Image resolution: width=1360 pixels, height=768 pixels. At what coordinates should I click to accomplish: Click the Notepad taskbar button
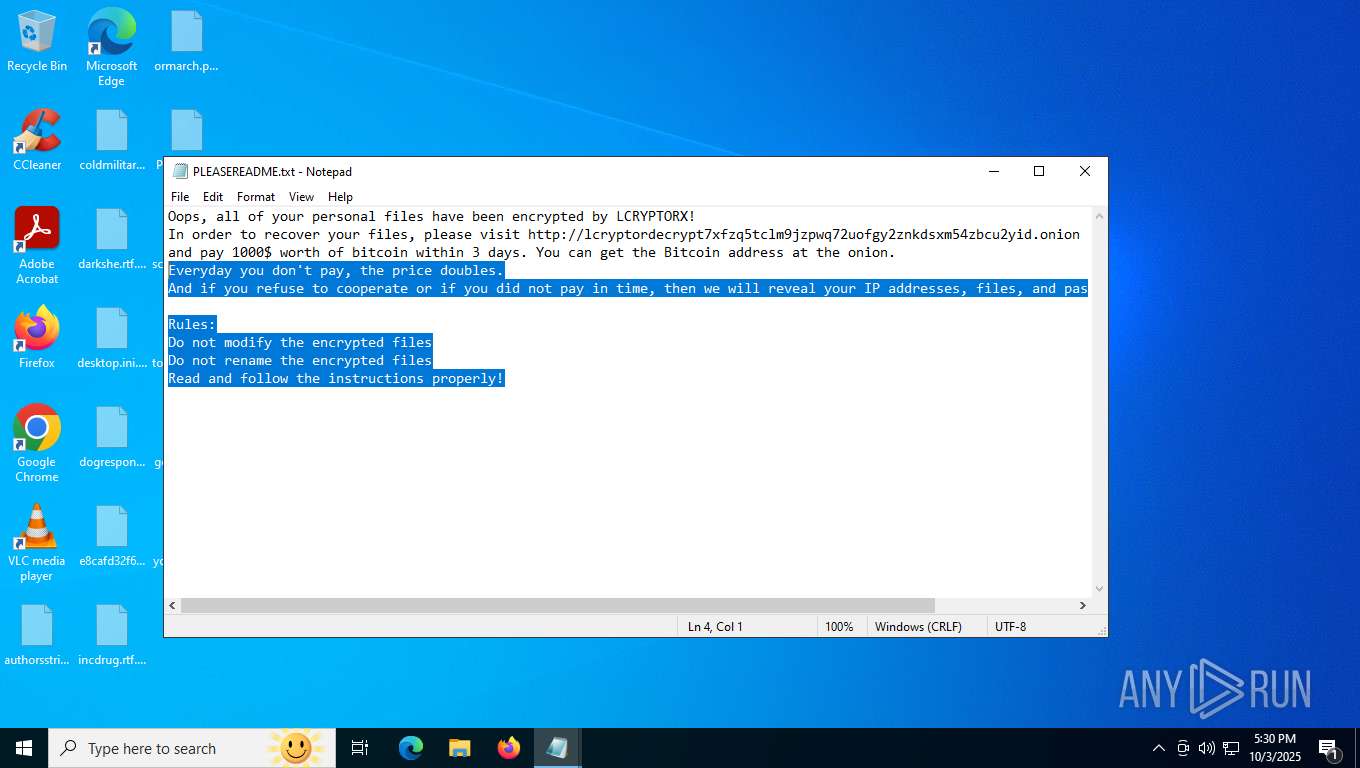pos(558,748)
